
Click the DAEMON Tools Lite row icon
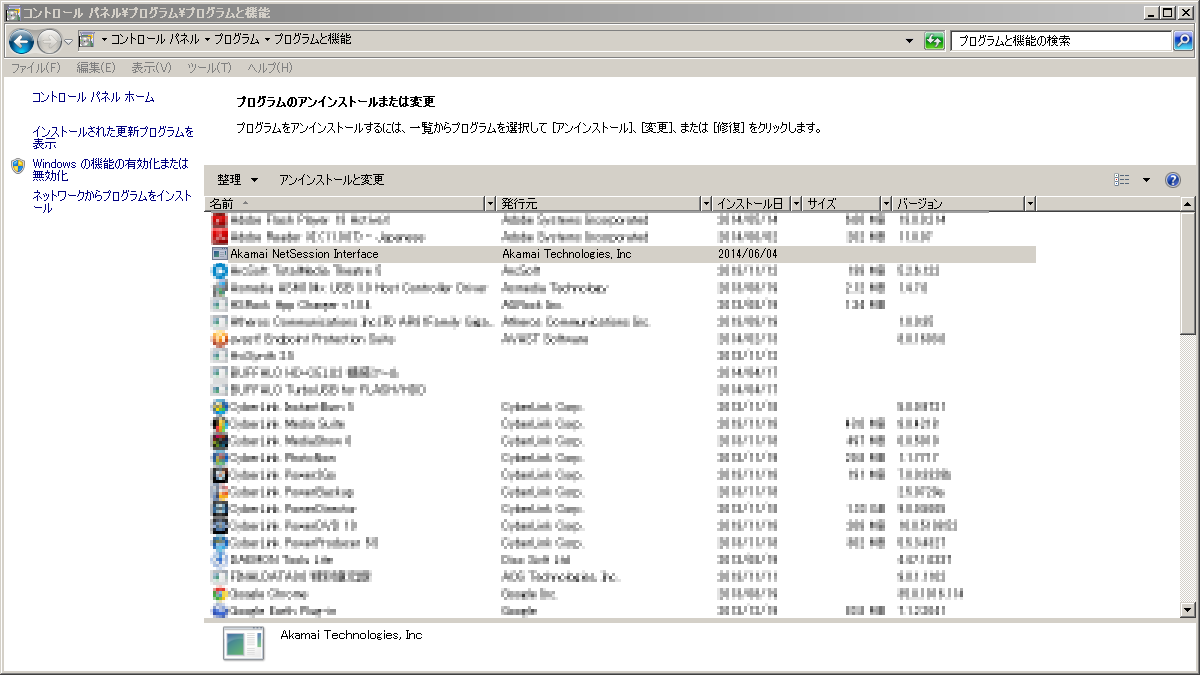pos(220,560)
